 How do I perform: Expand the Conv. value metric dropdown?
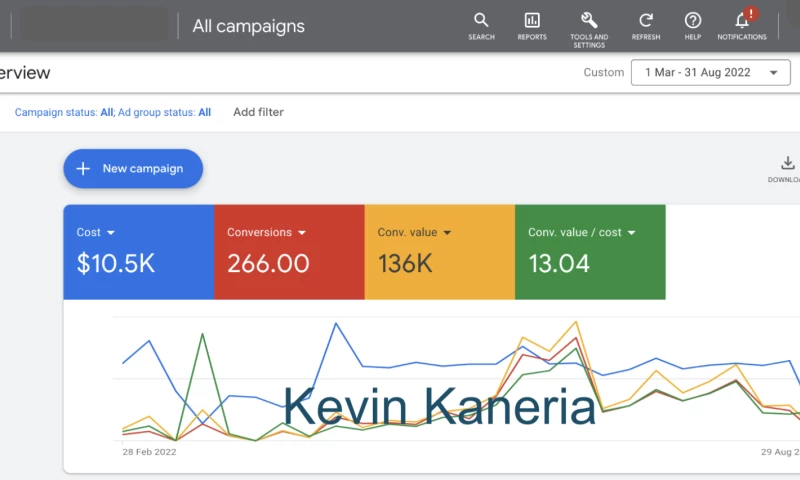[x=447, y=233]
